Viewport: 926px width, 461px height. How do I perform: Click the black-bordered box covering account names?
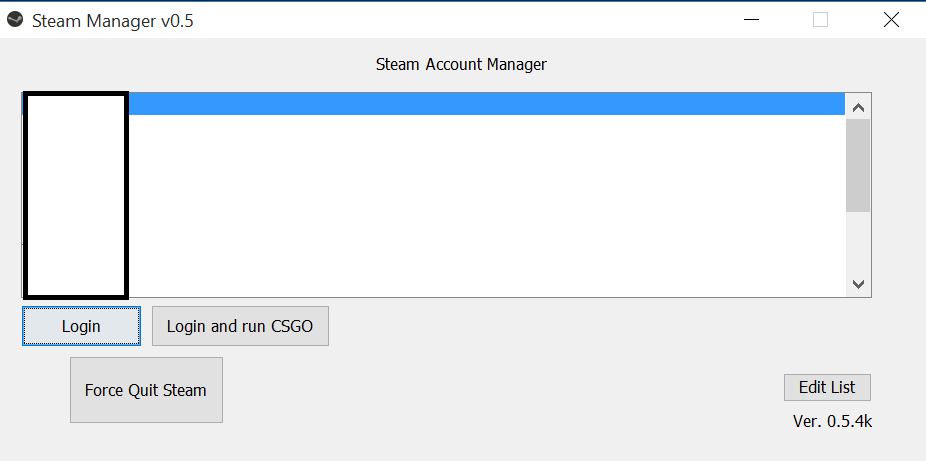click(76, 195)
